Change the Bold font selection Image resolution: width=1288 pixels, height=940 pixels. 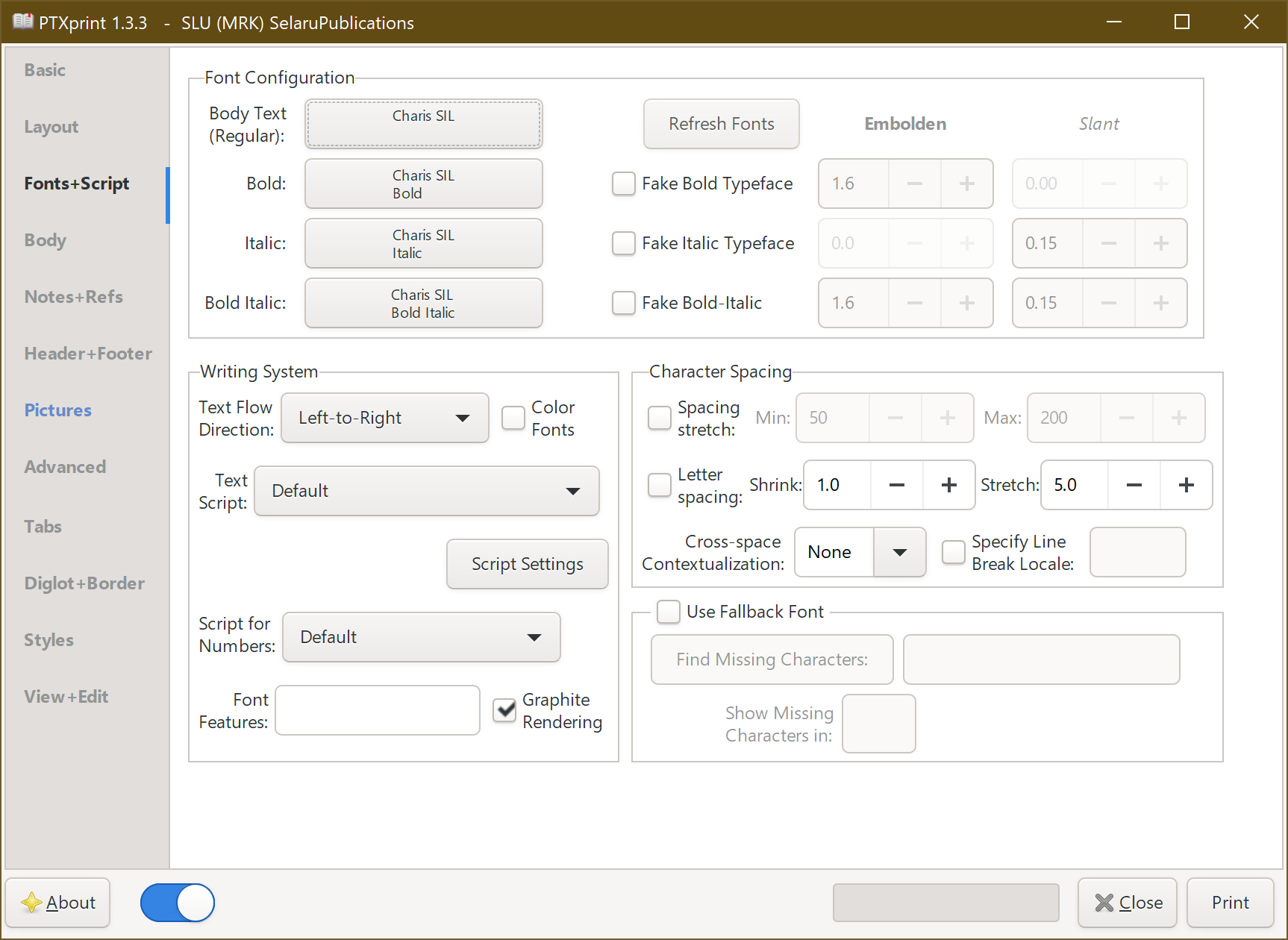pyautogui.click(x=423, y=184)
